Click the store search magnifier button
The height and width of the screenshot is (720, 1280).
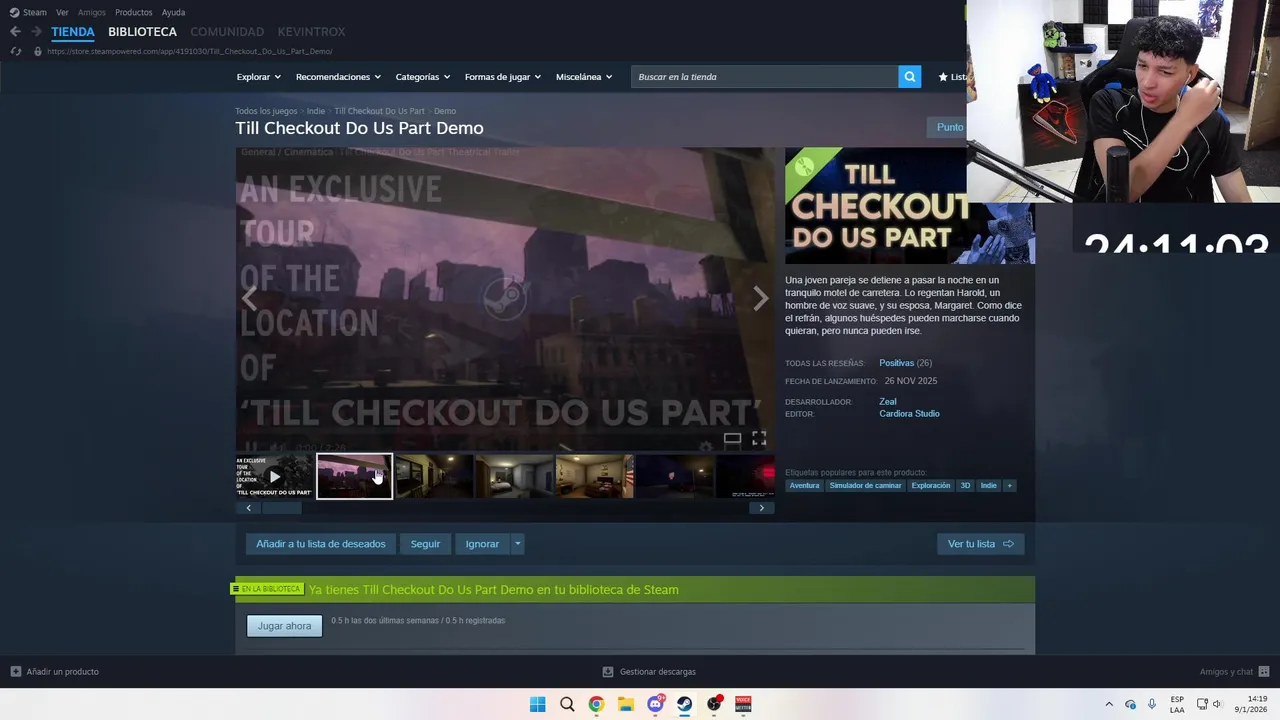point(909,77)
